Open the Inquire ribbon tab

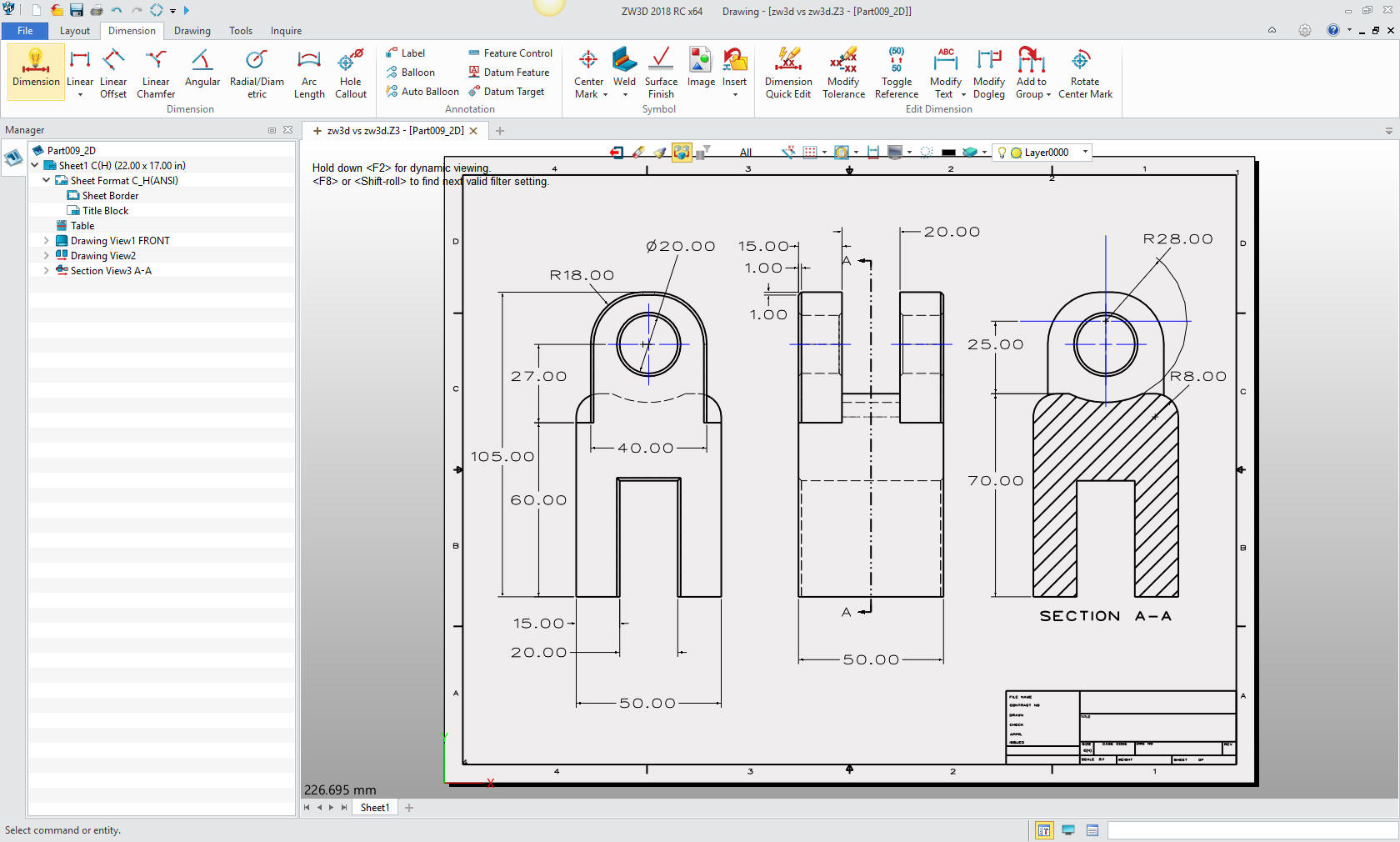tap(286, 31)
